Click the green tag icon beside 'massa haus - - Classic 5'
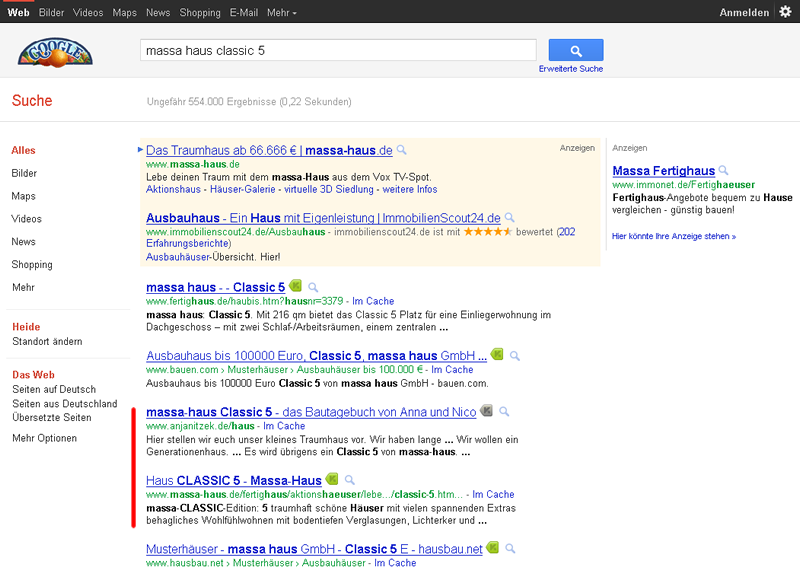The image size is (800, 571). click(x=295, y=286)
